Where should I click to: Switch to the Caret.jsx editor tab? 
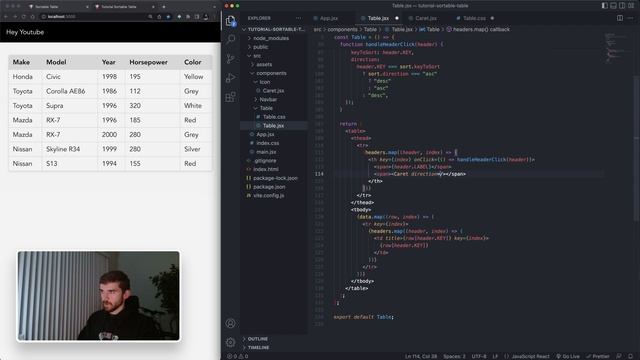426,18
